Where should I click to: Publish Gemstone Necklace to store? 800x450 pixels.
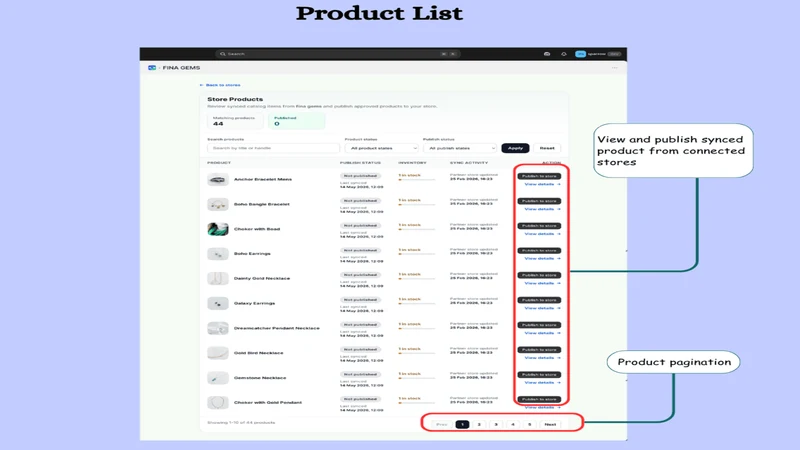click(x=539, y=374)
